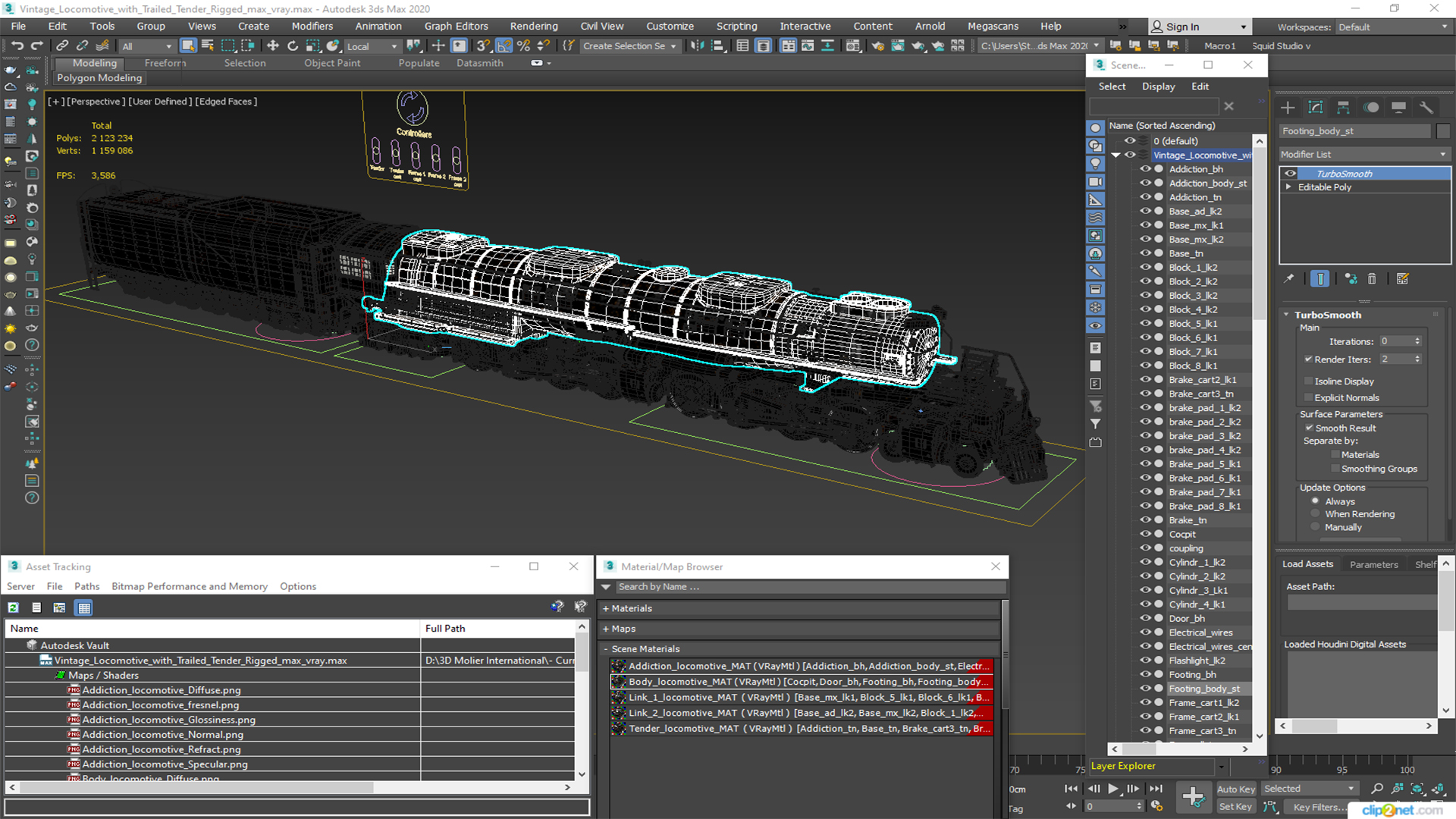Toggle Render Iters checkbox
Image resolution: width=1456 pixels, height=819 pixels.
pos(1308,359)
